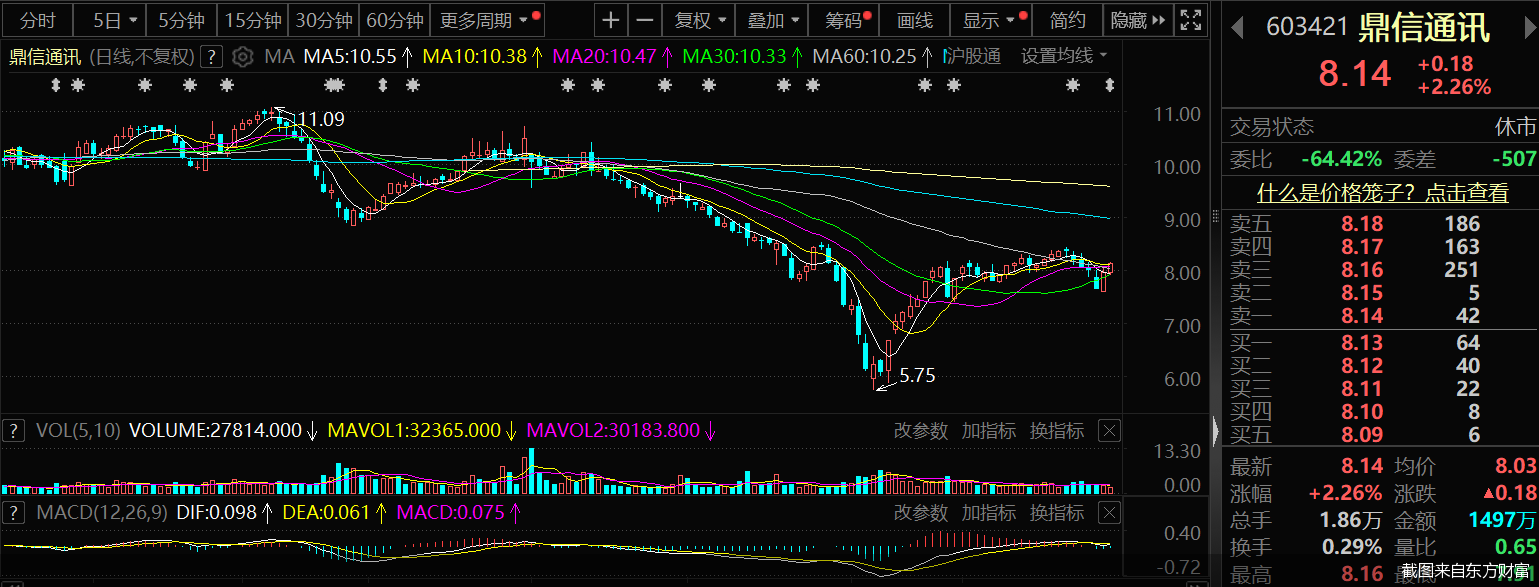Click the MA60:10.25 value label
This screenshot has width=1539, height=587.
click(x=864, y=56)
